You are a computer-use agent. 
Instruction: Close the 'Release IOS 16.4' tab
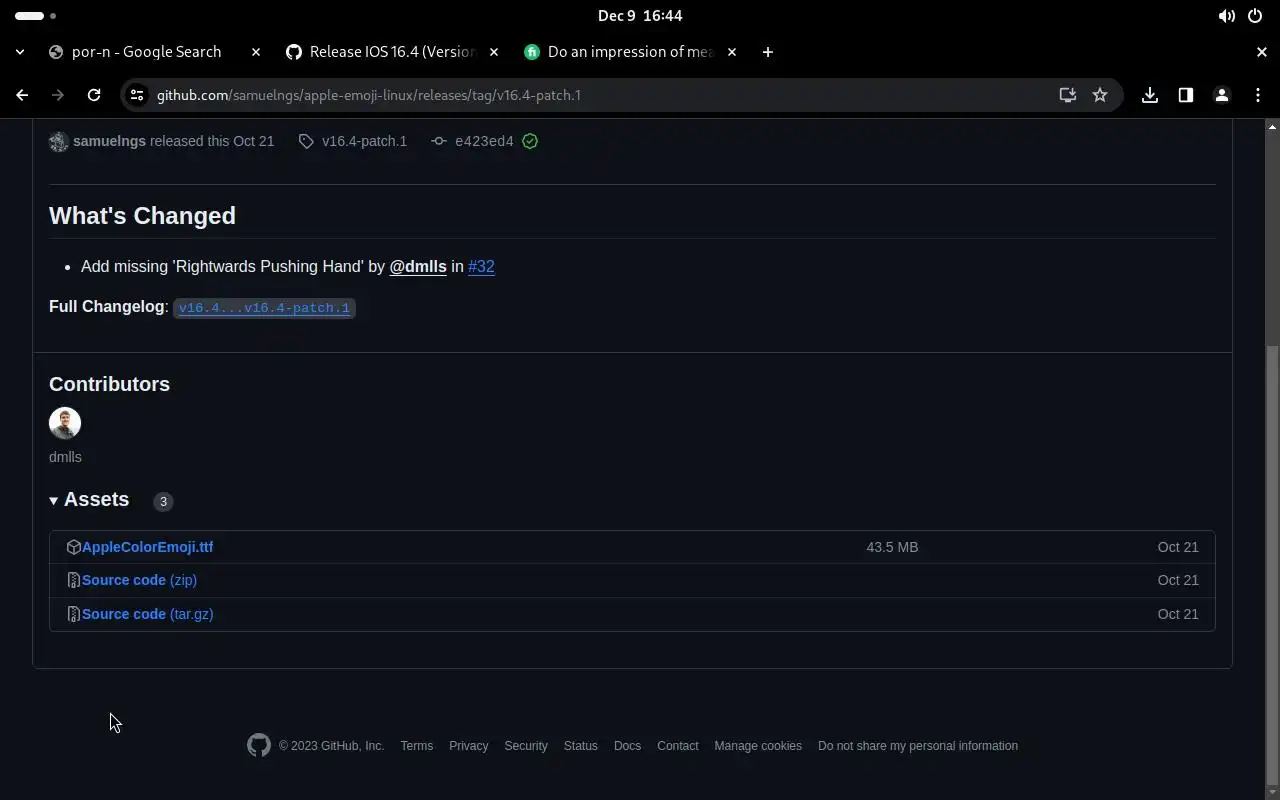[x=494, y=52]
